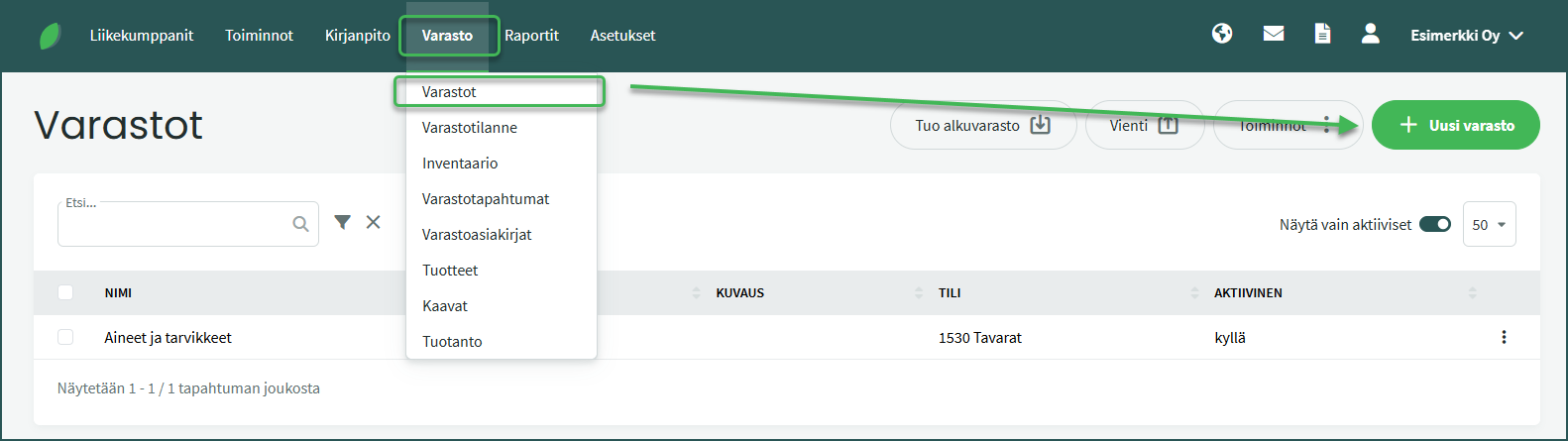Click the magnifier search icon

[300, 224]
